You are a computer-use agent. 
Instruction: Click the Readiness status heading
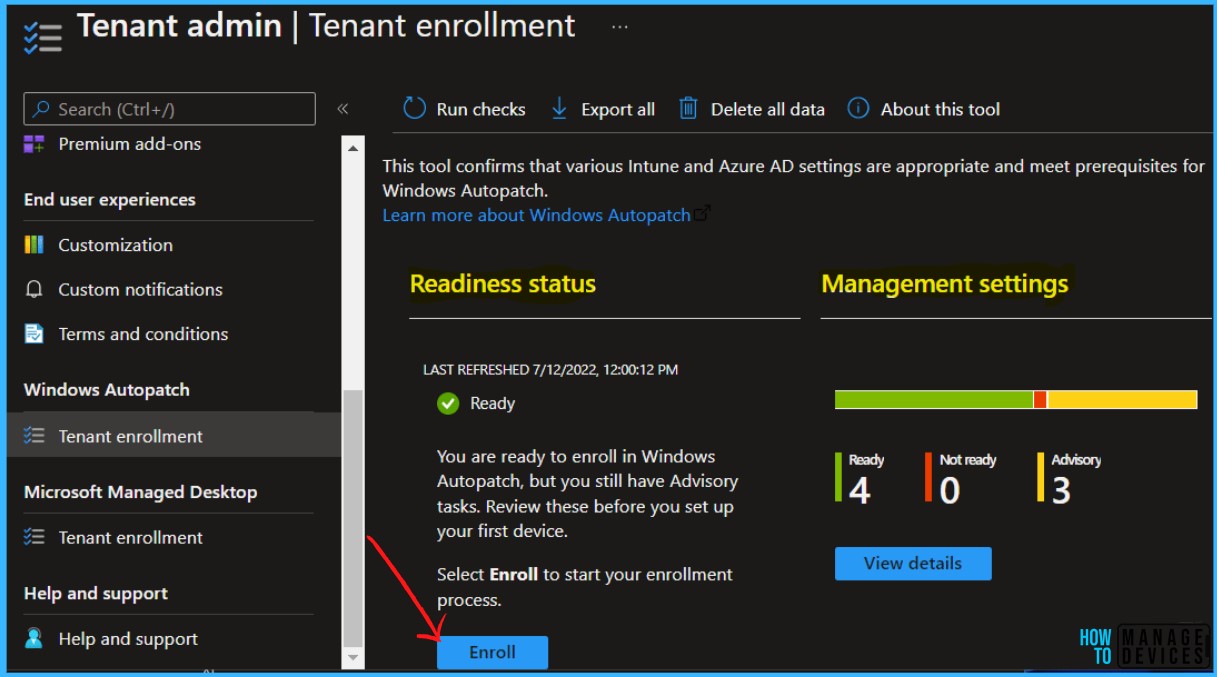pos(503,284)
